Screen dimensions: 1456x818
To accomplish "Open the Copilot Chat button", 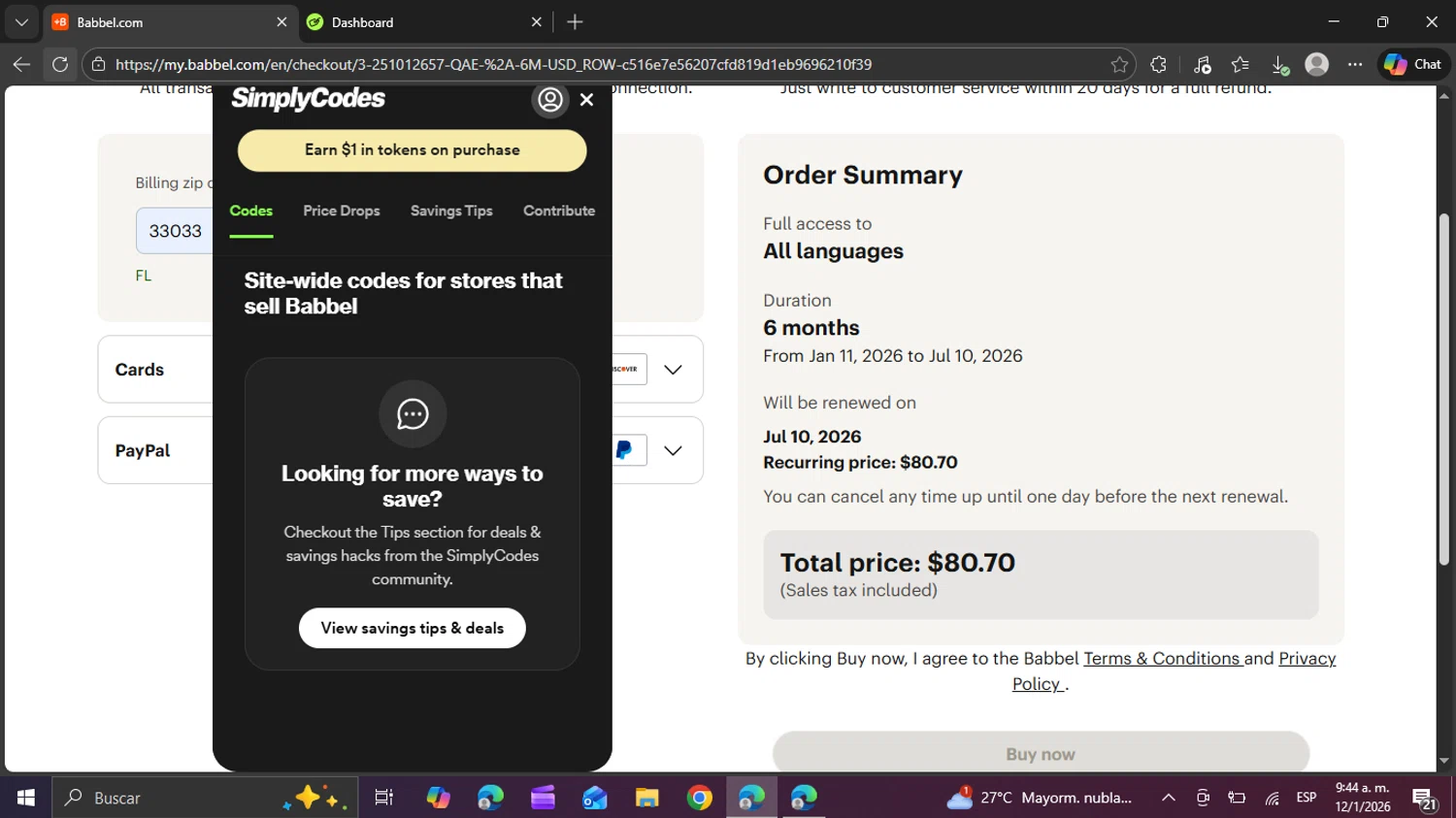I will (1412, 65).
